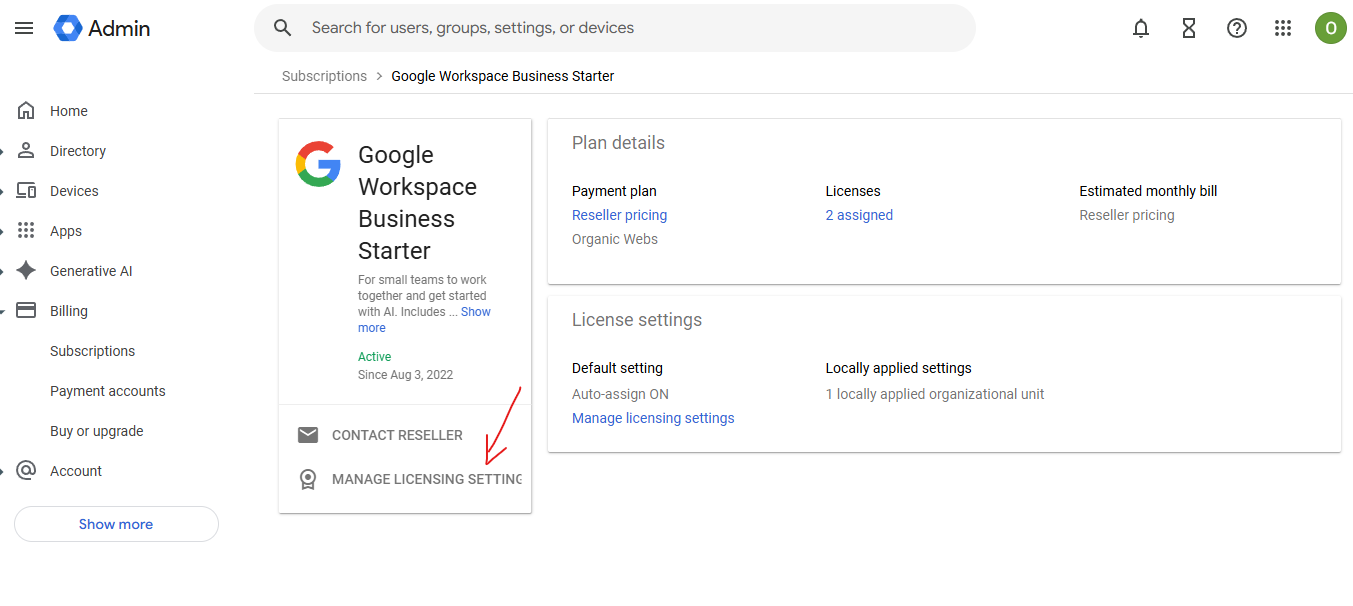Open the Help question mark icon
Screen dimensions: 1353x606
[1237, 28]
